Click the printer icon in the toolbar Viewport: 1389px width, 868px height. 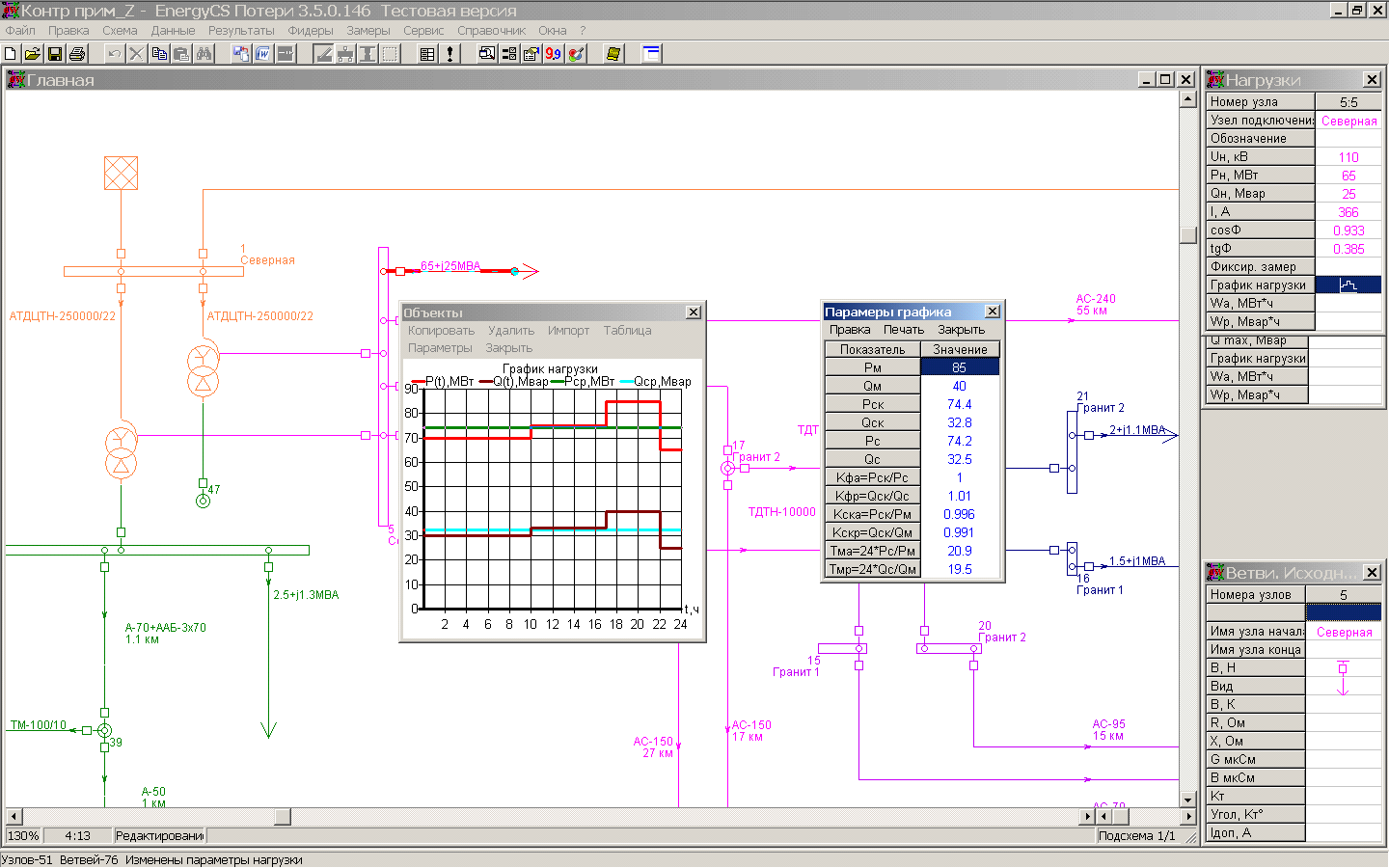[77, 54]
